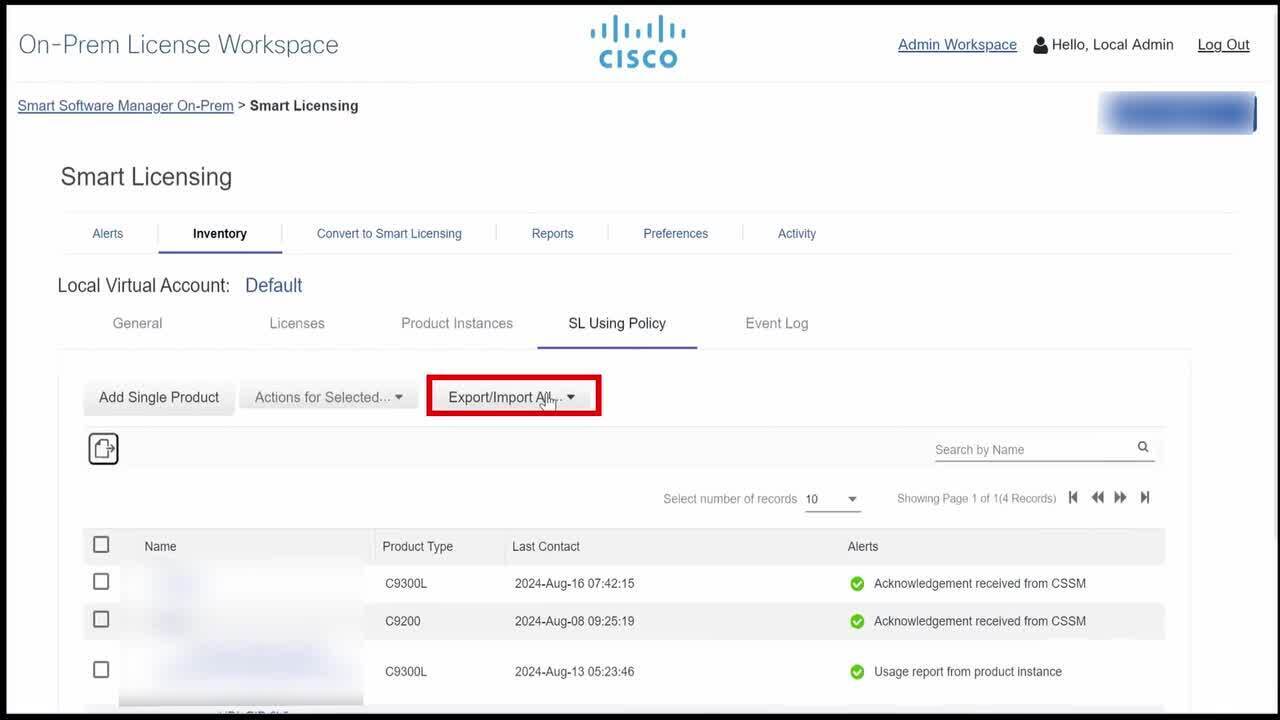Click the Log Out link
This screenshot has width=1280, height=720.
[x=1224, y=45]
